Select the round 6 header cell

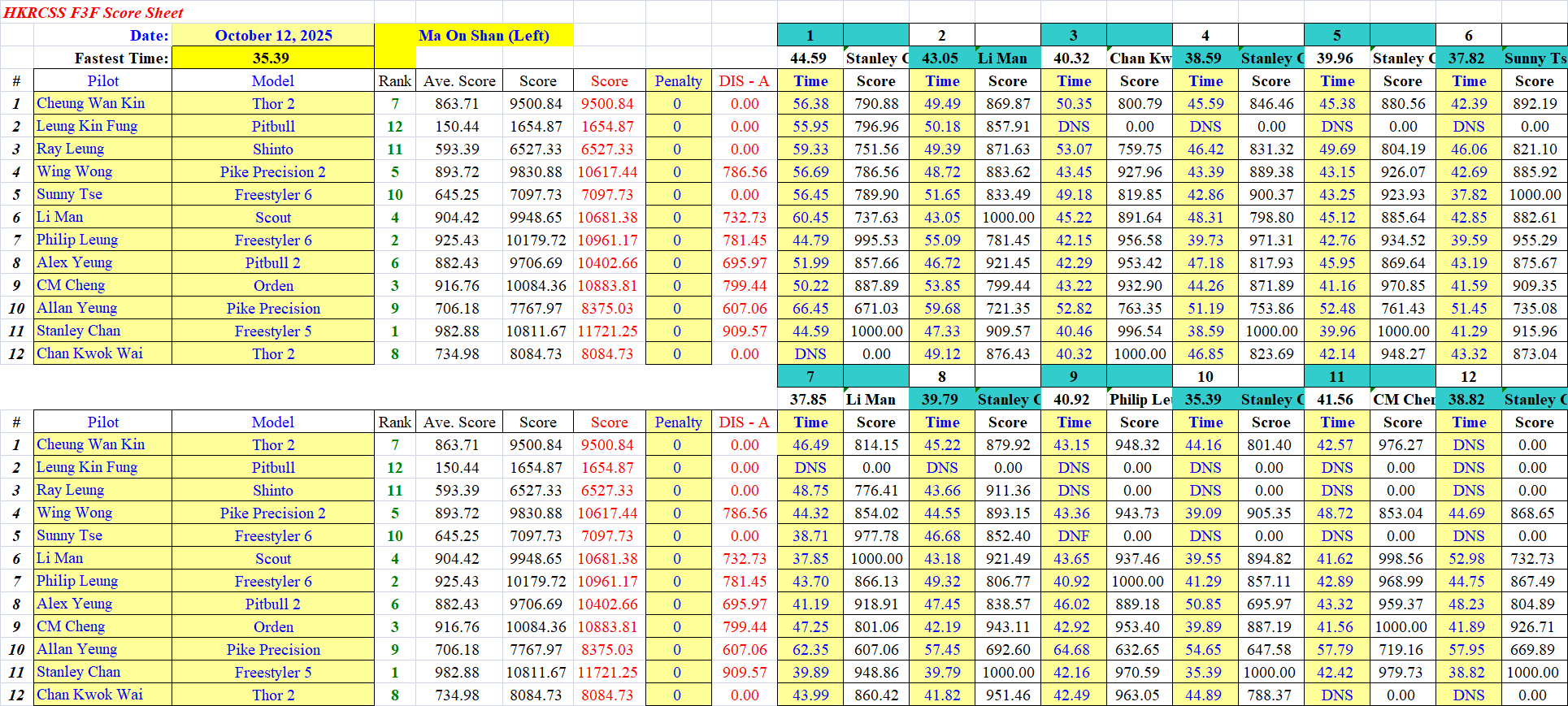click(x=1468, y=35)
